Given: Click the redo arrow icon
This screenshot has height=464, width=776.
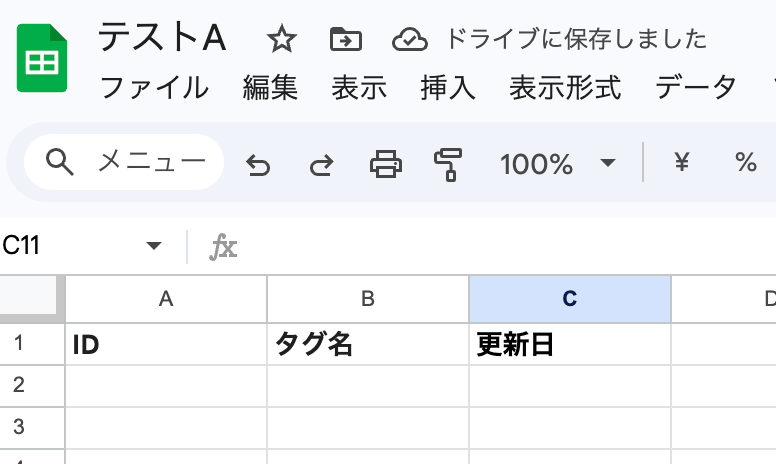Looking at the screenshot, I should [x=321, y=163].
